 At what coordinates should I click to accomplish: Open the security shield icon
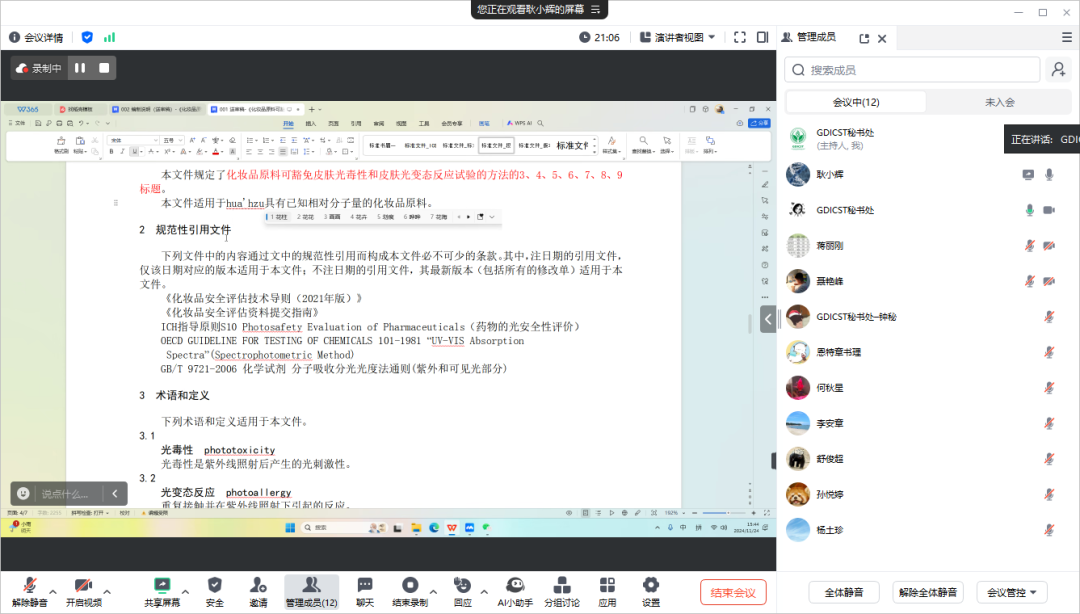coord(215,585)
